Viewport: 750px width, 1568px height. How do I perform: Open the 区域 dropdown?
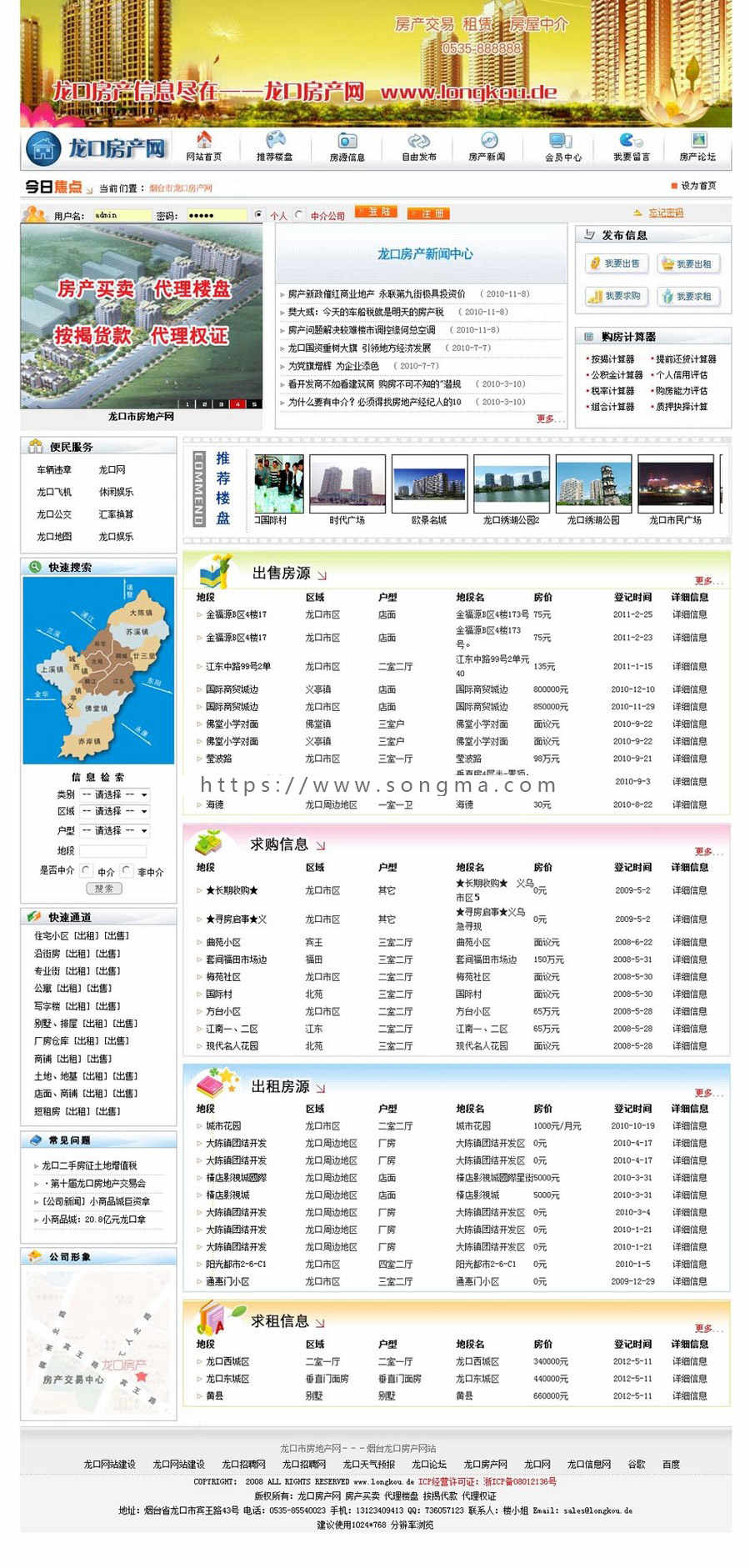(115, 811)
